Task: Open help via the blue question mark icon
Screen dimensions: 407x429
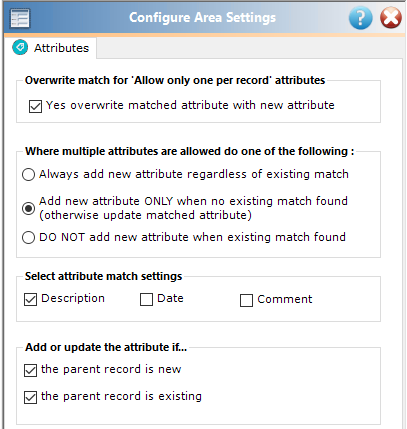Action: coord(360,18)
